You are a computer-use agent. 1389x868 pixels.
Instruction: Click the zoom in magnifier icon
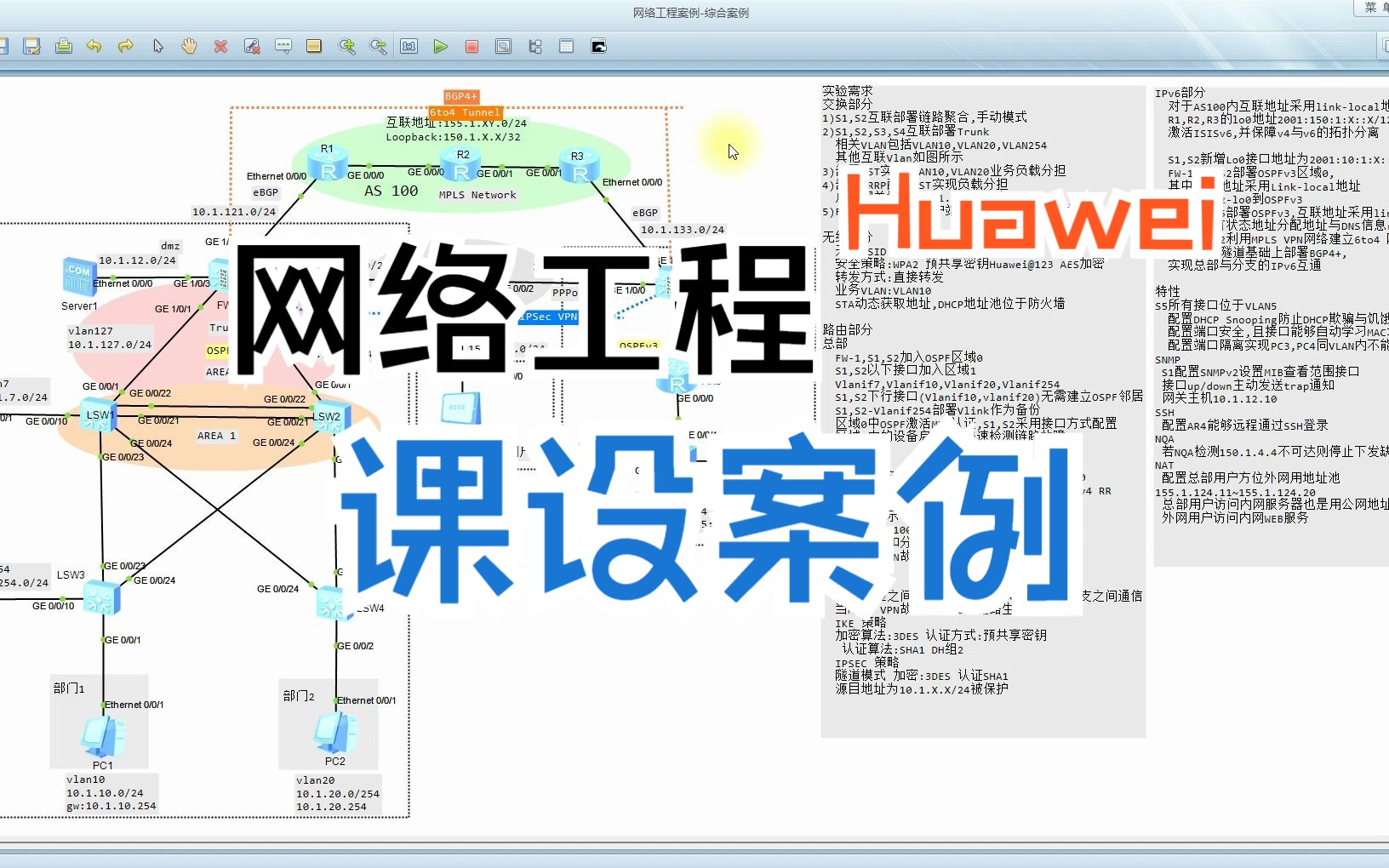pyautogui.click(x=346, y=46)
